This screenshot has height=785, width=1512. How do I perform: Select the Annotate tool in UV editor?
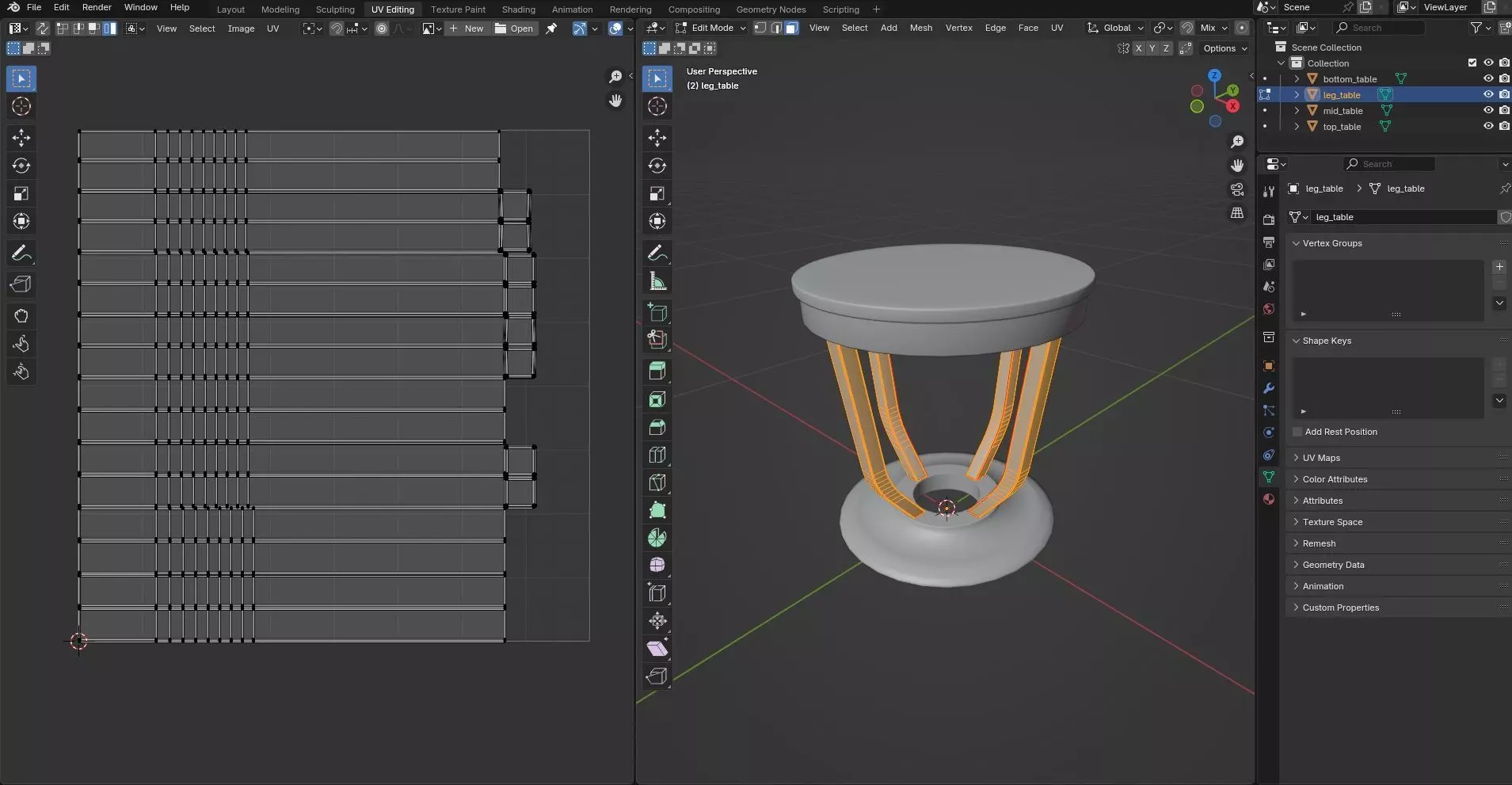pos(21,253)
